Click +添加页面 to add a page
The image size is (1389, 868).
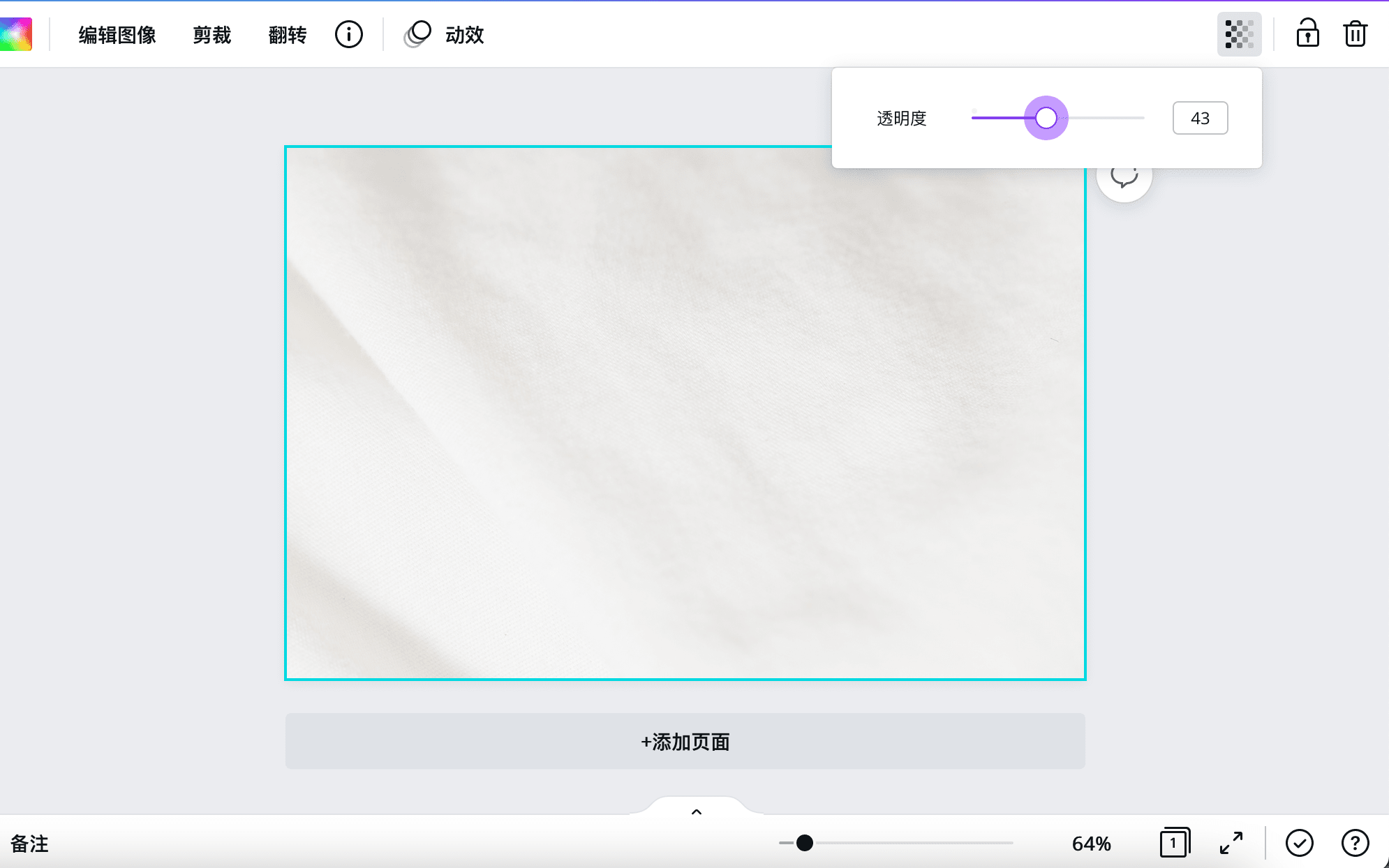[x=685, y=741]
